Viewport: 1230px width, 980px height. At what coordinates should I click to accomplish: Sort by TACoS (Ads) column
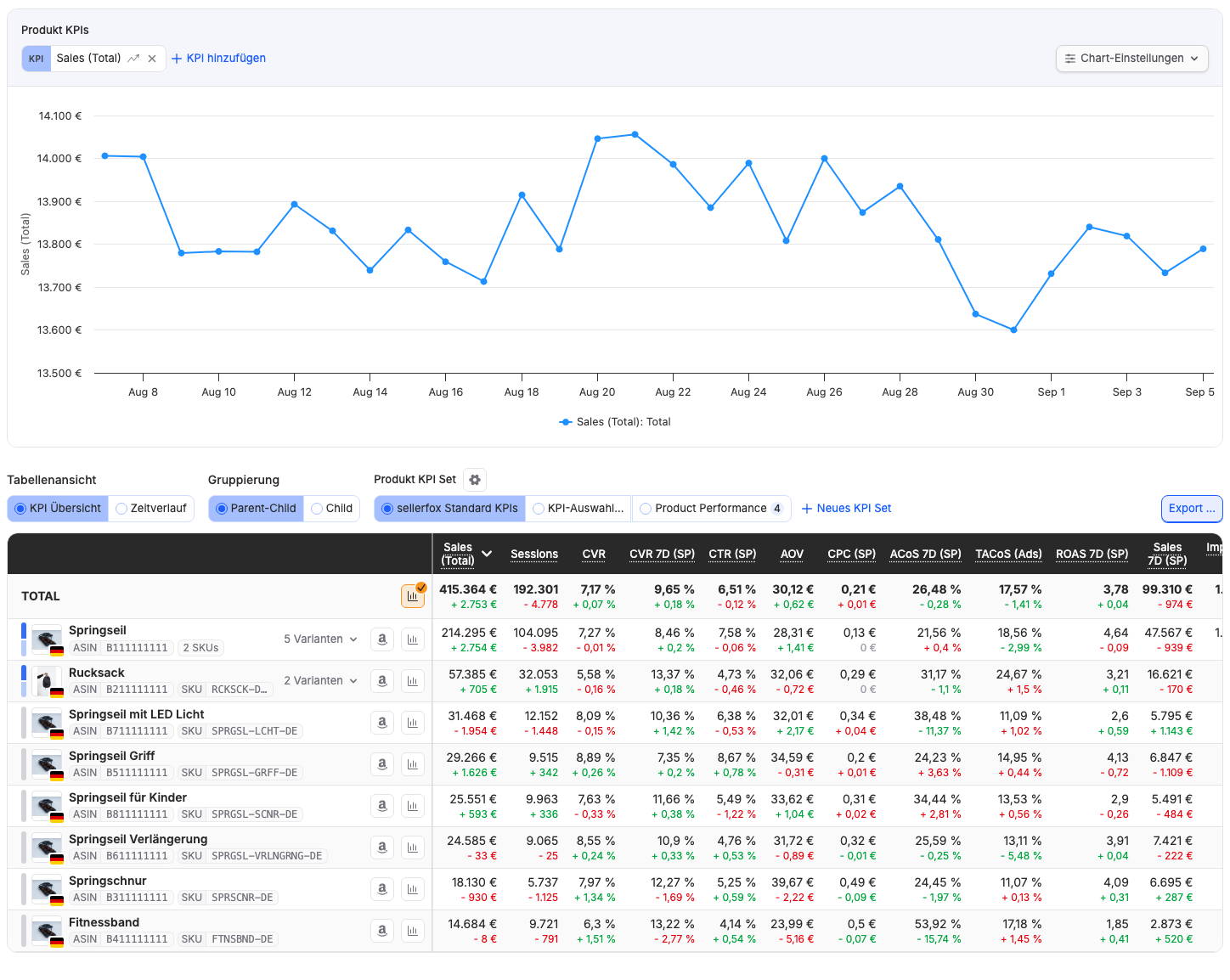tap(1008, 555)
